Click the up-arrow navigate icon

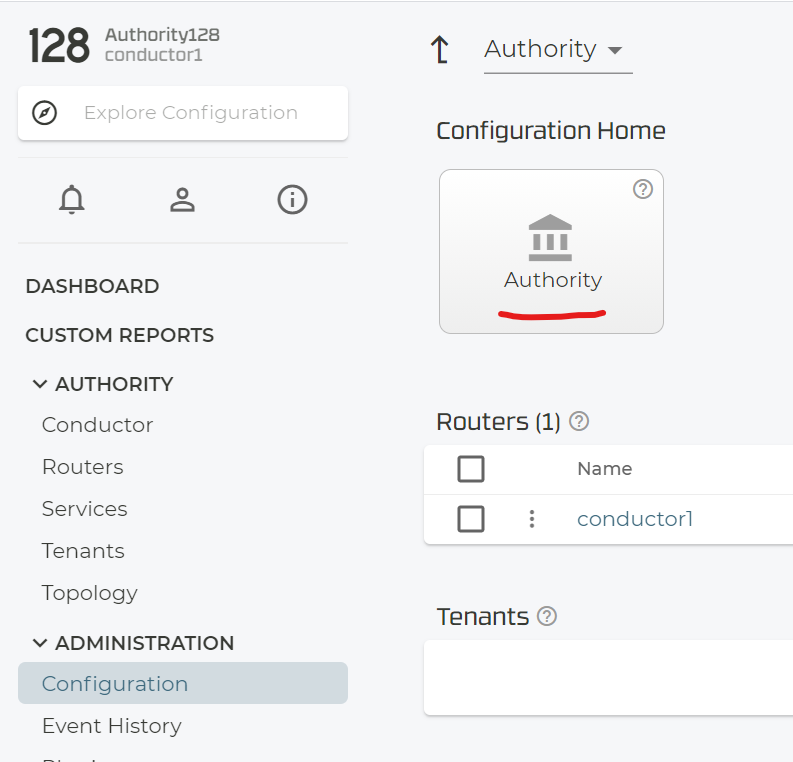tap(440, 50)
